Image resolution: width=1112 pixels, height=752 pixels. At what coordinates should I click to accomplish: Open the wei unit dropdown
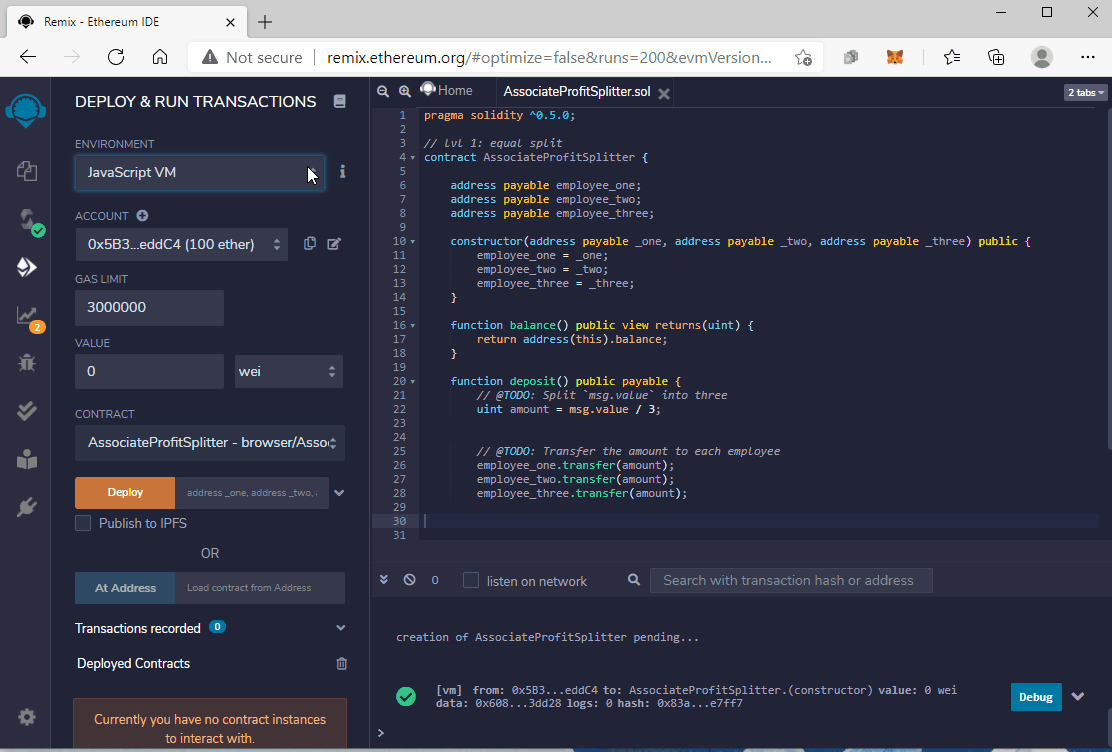(289, 371)
